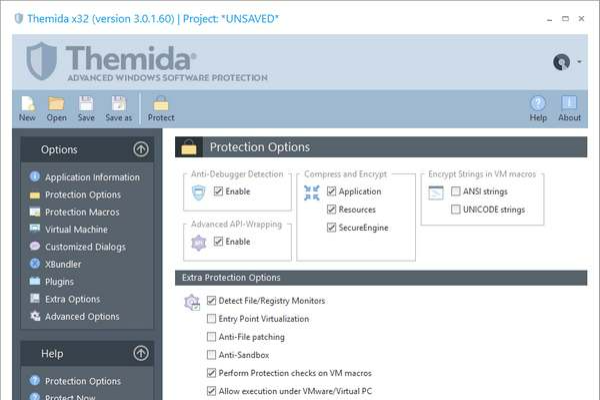Image resolution: width=600 pixels, height=400 pixels.
Task: Uncheck the SecureEngine compress option
Action: pos(332,227)
